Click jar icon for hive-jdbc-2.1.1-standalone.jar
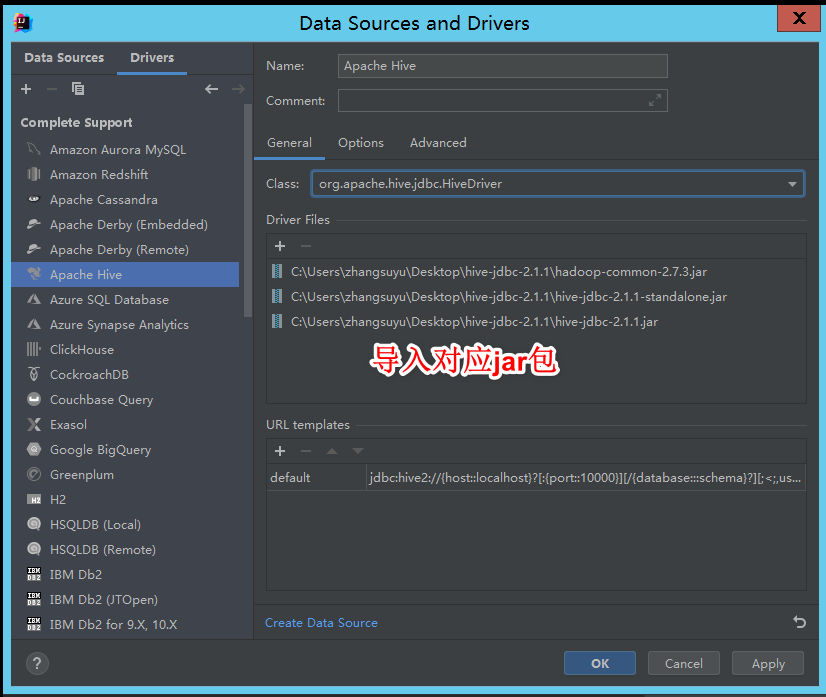The width and height of the screenshot is (826, 697). [277, 297]
